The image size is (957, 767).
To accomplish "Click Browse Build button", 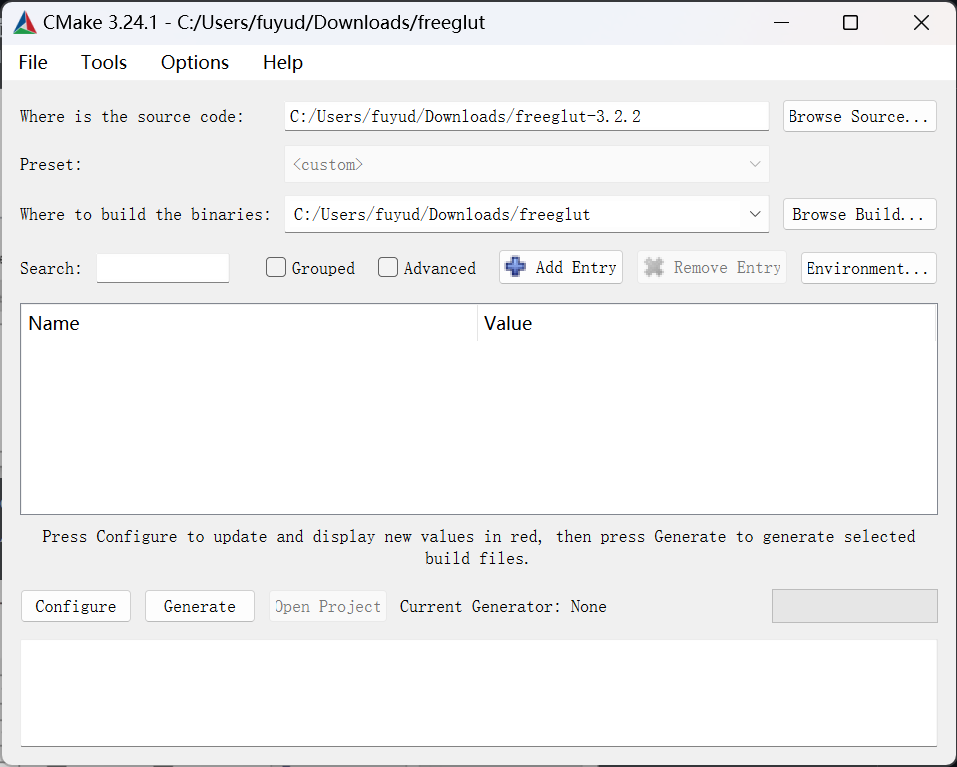I will point(859,214).
